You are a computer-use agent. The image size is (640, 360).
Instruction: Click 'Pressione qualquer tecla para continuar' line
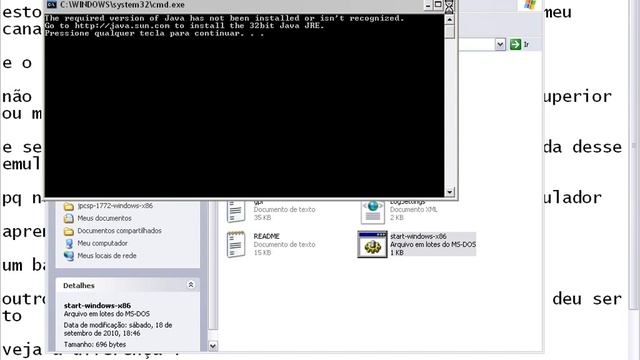154,33
